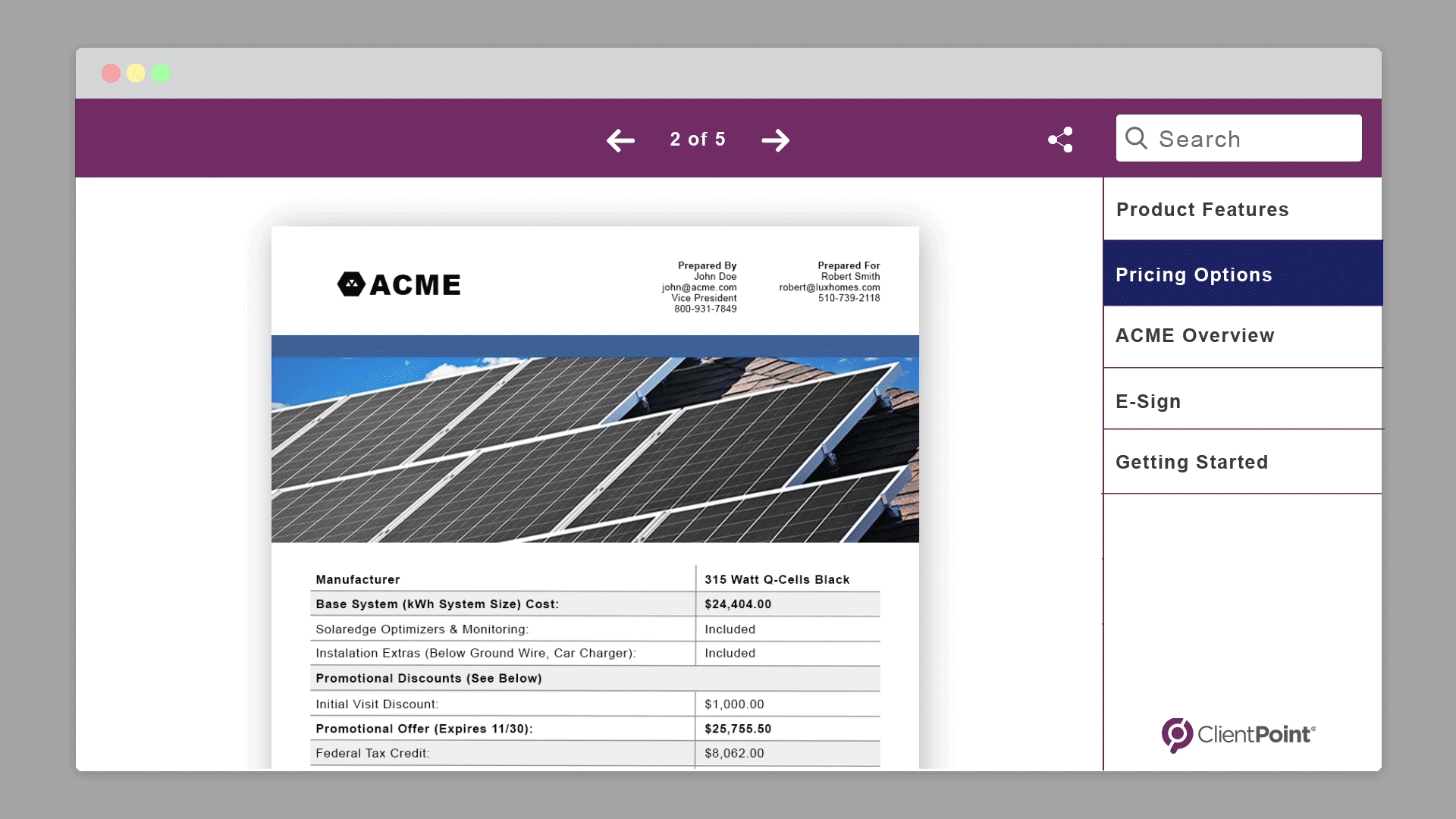This screenshot has width=1456, height=819.
Task: Click the red window close dot
Action: click(x=111, y=73)
